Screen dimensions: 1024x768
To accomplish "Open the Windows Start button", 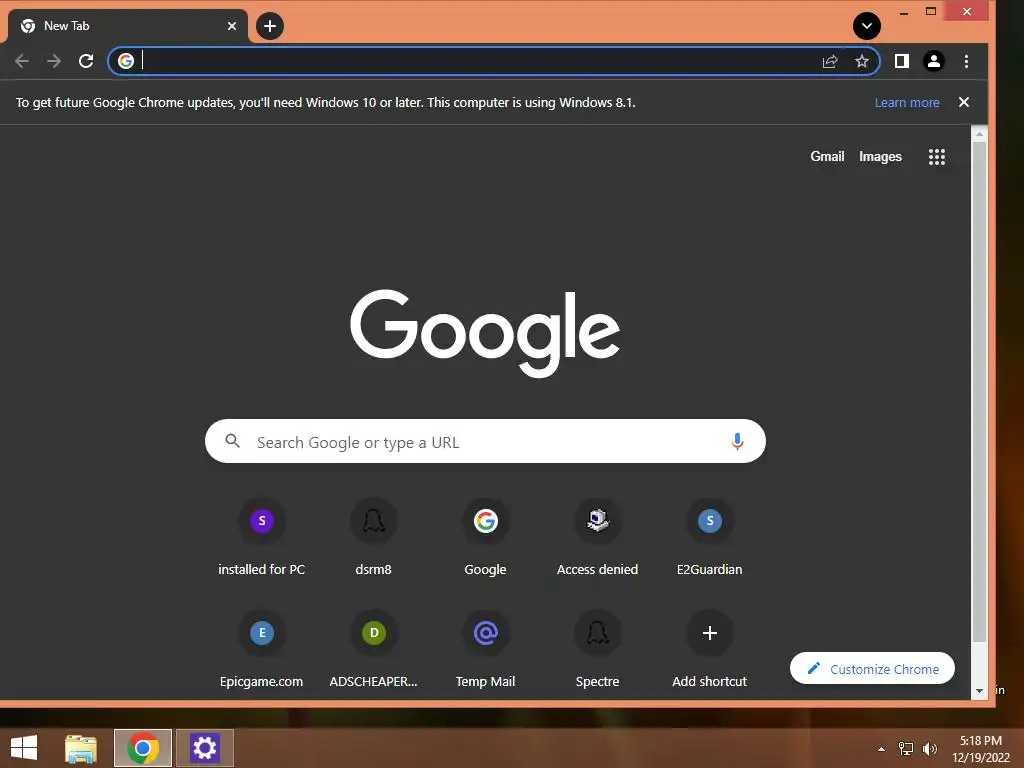I will point(24,748).
